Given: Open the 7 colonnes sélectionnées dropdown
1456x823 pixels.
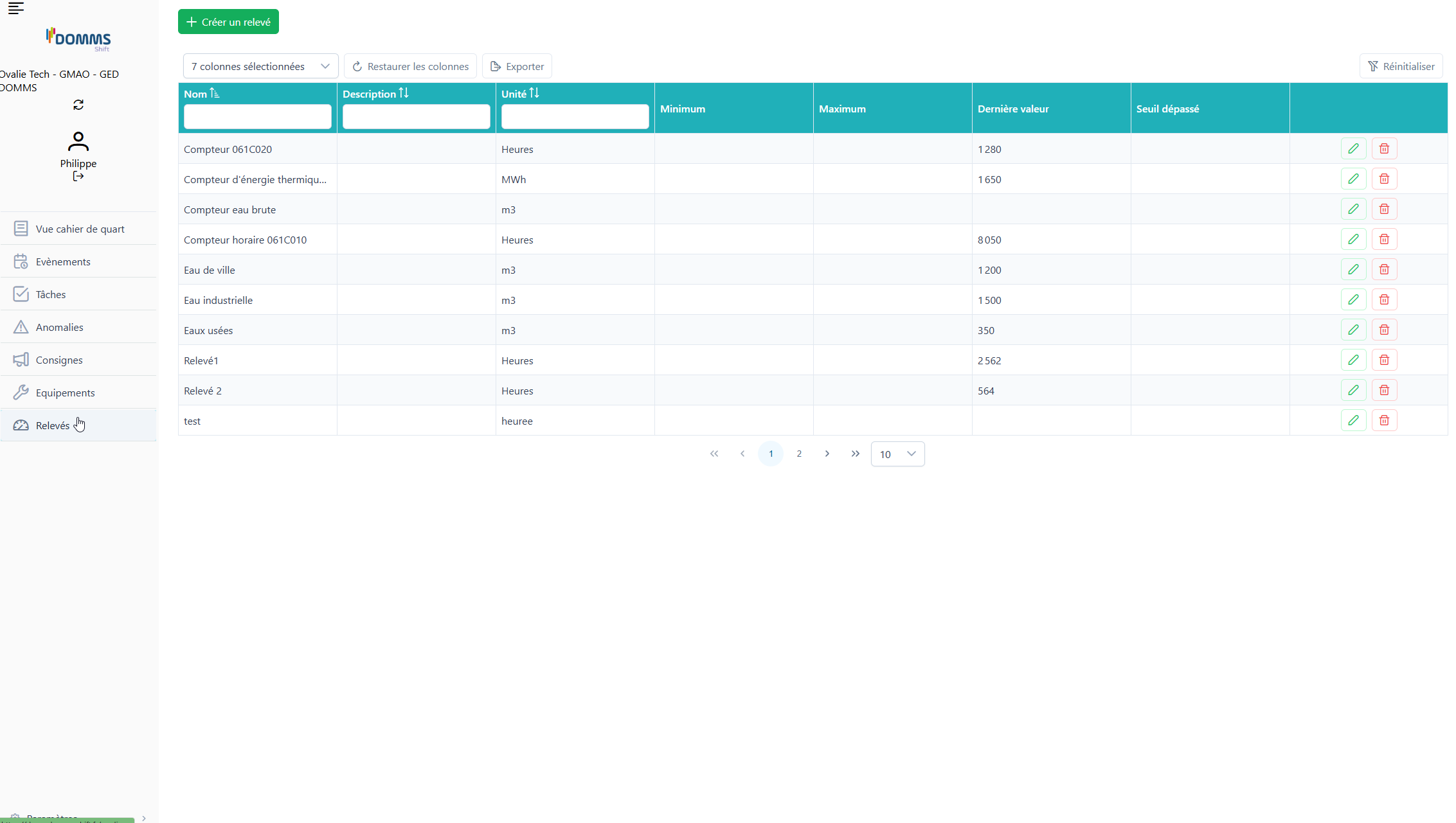Looking at the screenshot, I should pos(260,66).
